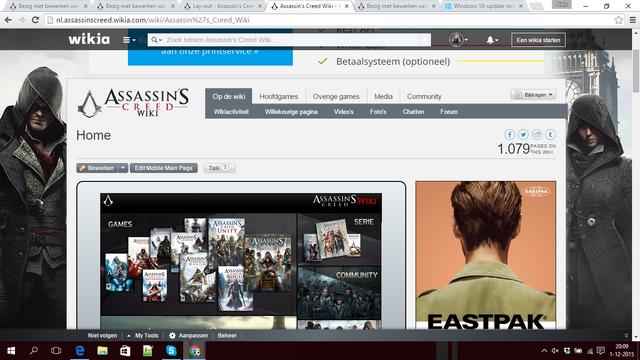Click the Edit Mobile Main Page button
The image size is (640, 360).
click(164, 168)
